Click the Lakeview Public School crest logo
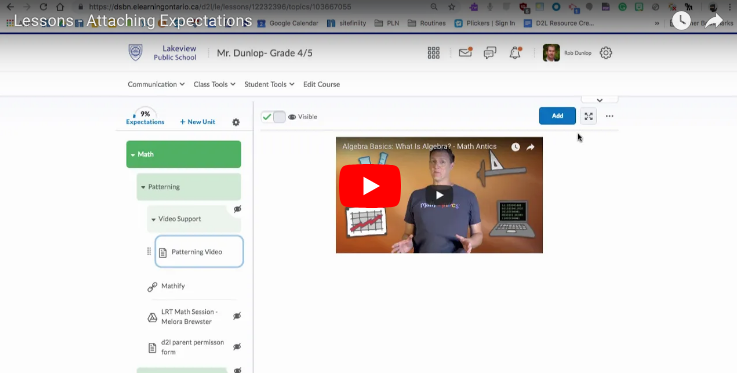Viewport: 737px width, 379px height. click(x=135, y=52)
